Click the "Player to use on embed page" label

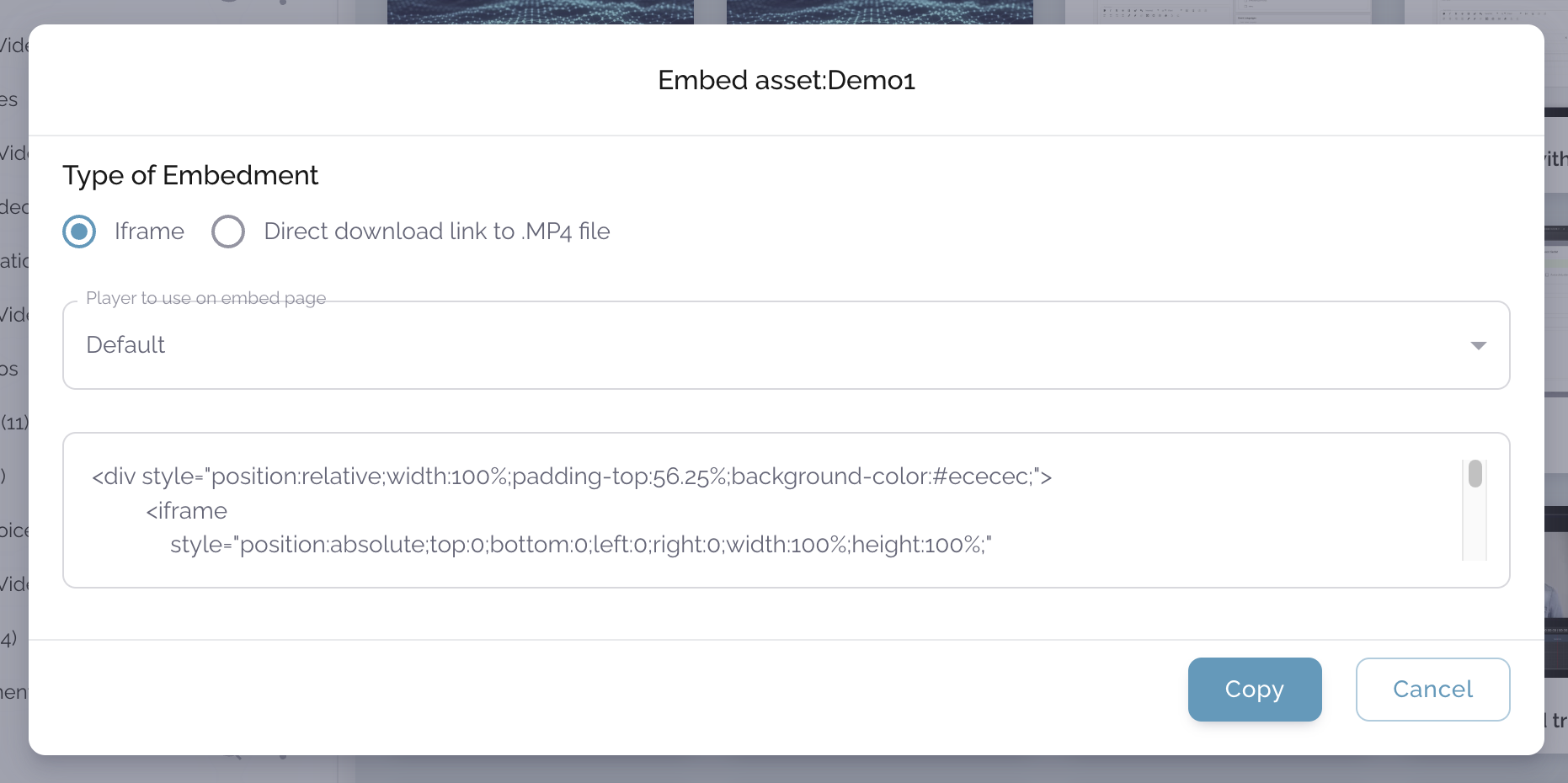click(x=205, y=298)
